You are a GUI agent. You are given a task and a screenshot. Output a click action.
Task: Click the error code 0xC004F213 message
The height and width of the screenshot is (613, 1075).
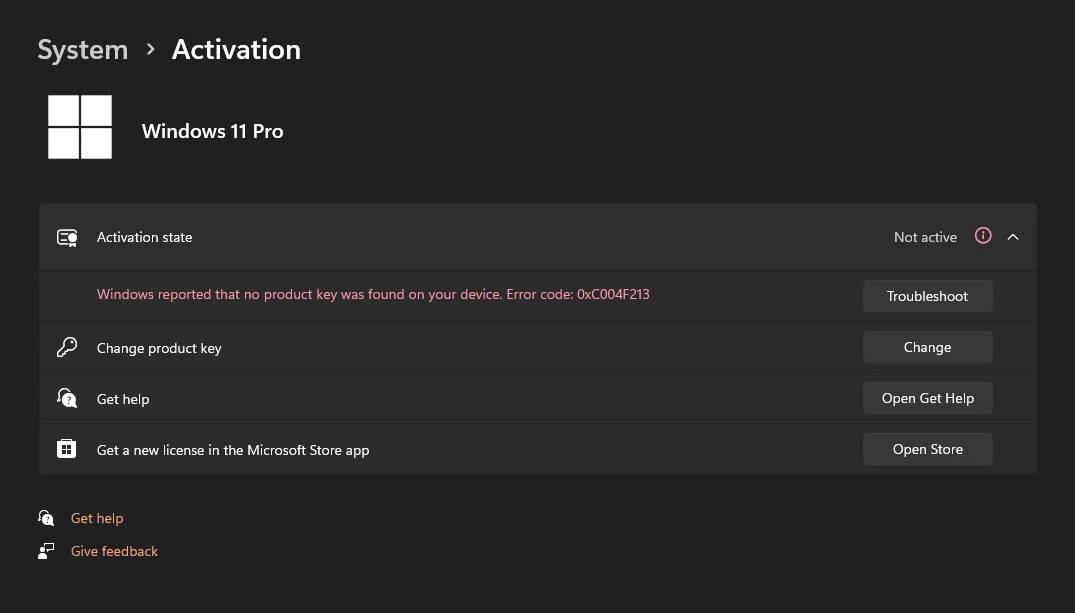(x=373, y=294)
